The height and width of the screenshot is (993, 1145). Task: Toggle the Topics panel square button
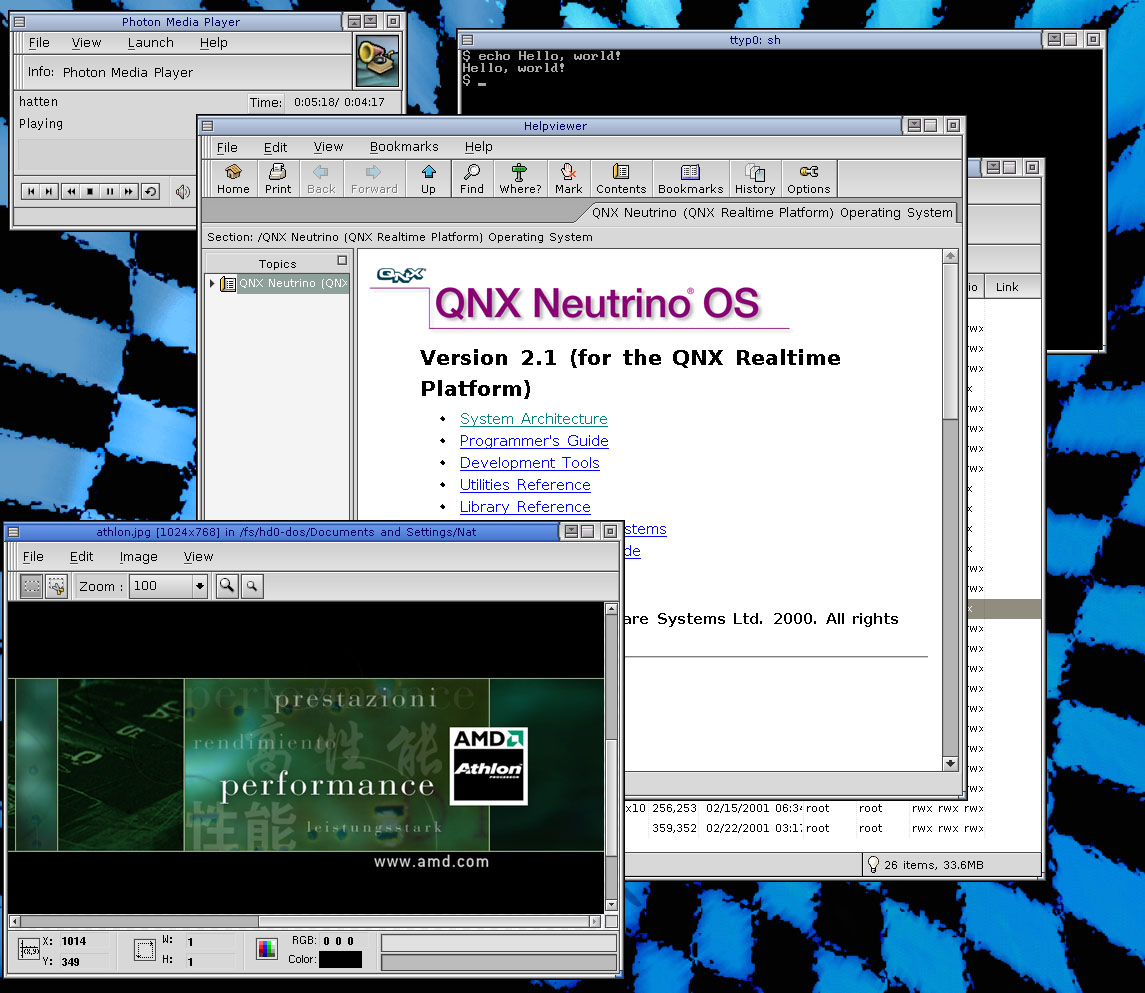pos(342,260)
